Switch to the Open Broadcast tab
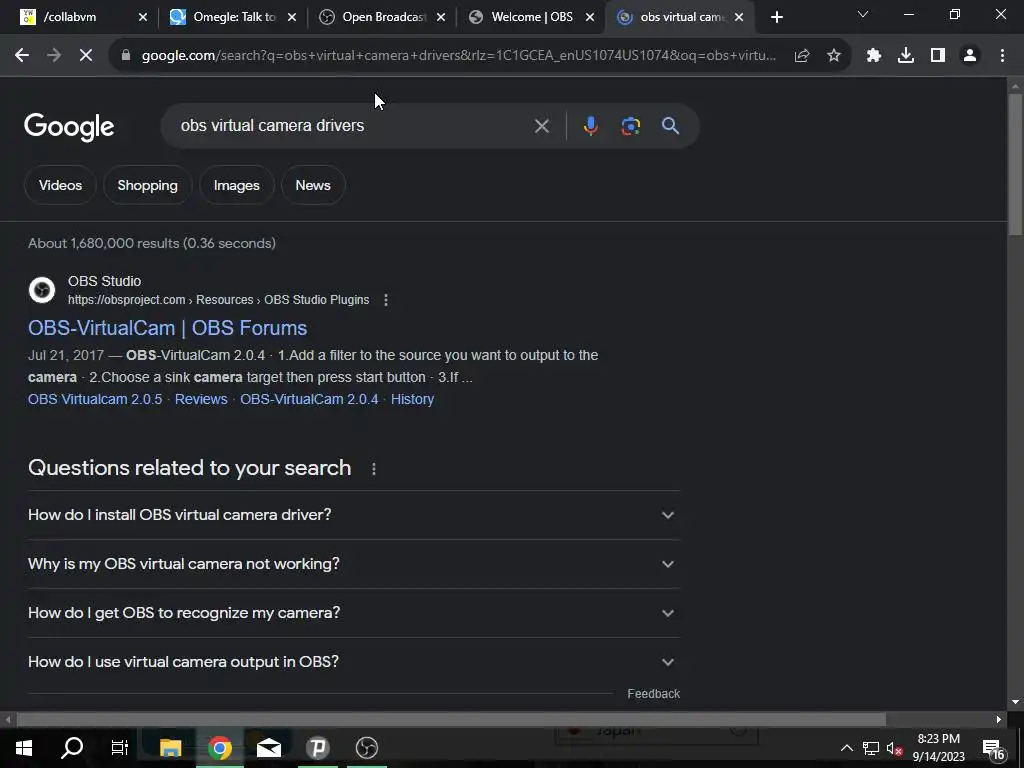1024x768 pixels. (383, 17)
